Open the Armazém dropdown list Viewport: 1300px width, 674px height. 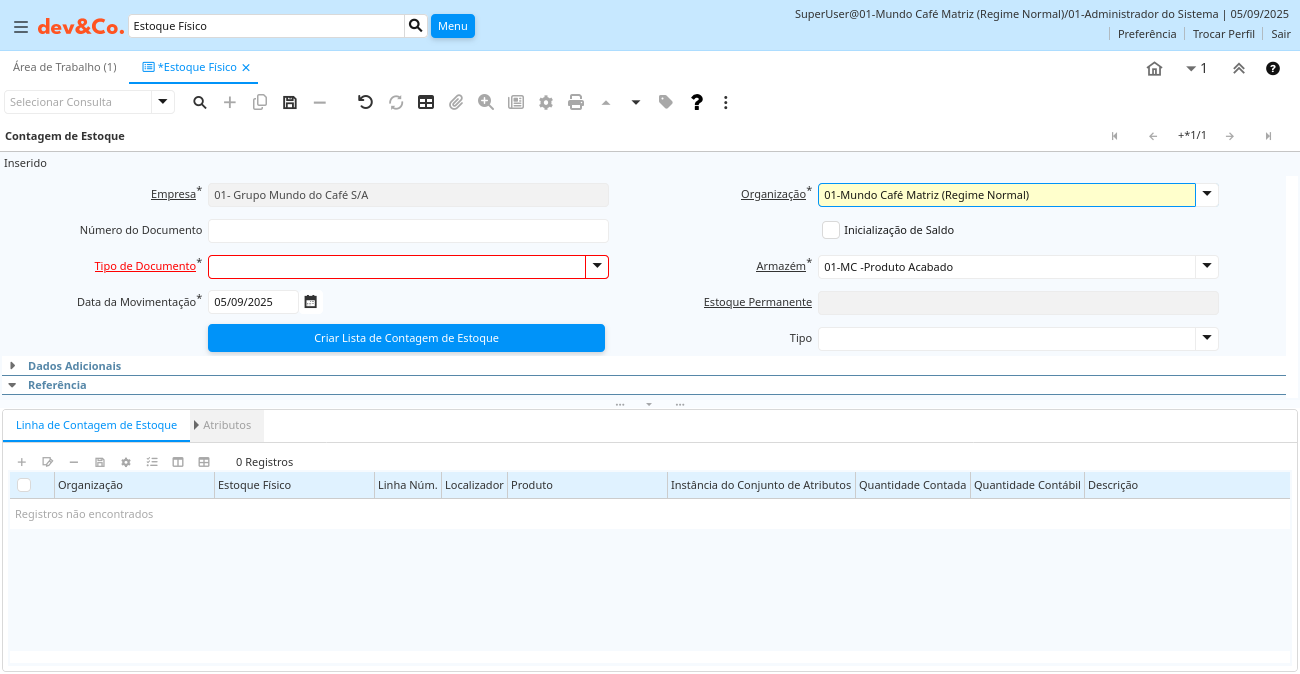(x=1207, y=267)
